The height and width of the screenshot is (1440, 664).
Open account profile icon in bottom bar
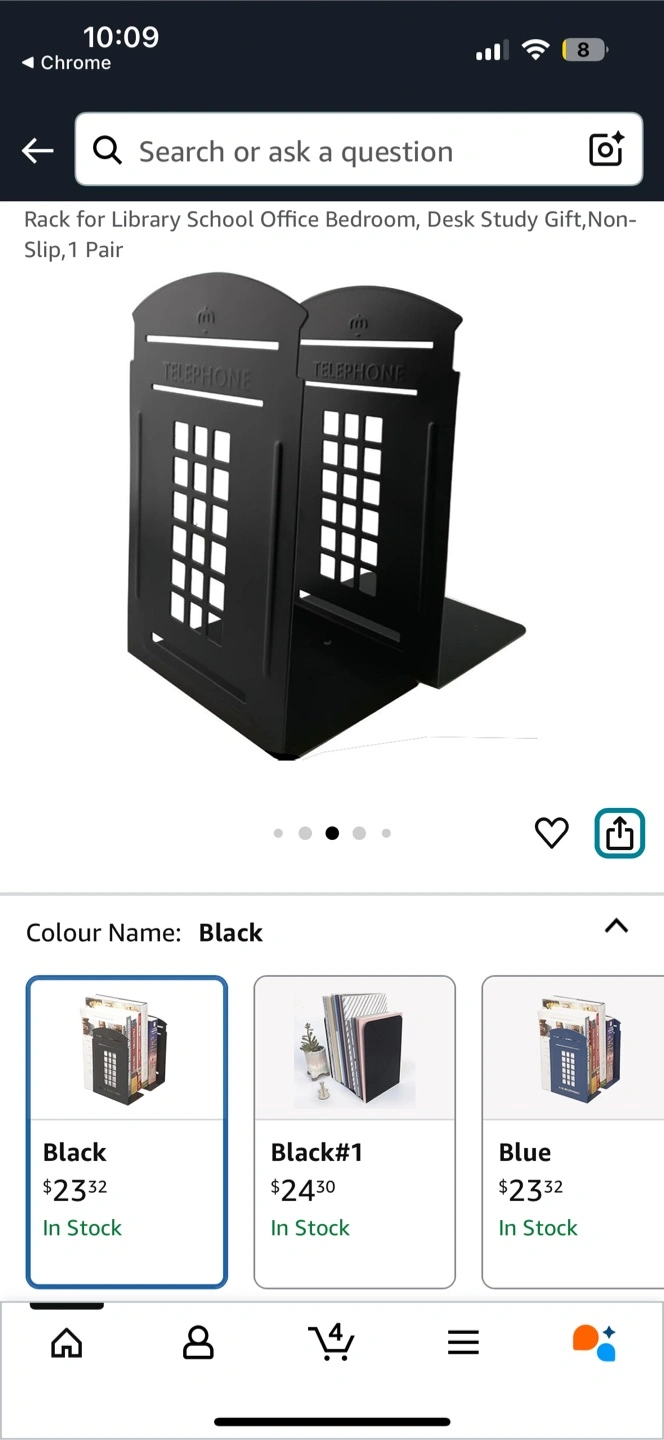pyautogui.click(x=198, y=1343)
